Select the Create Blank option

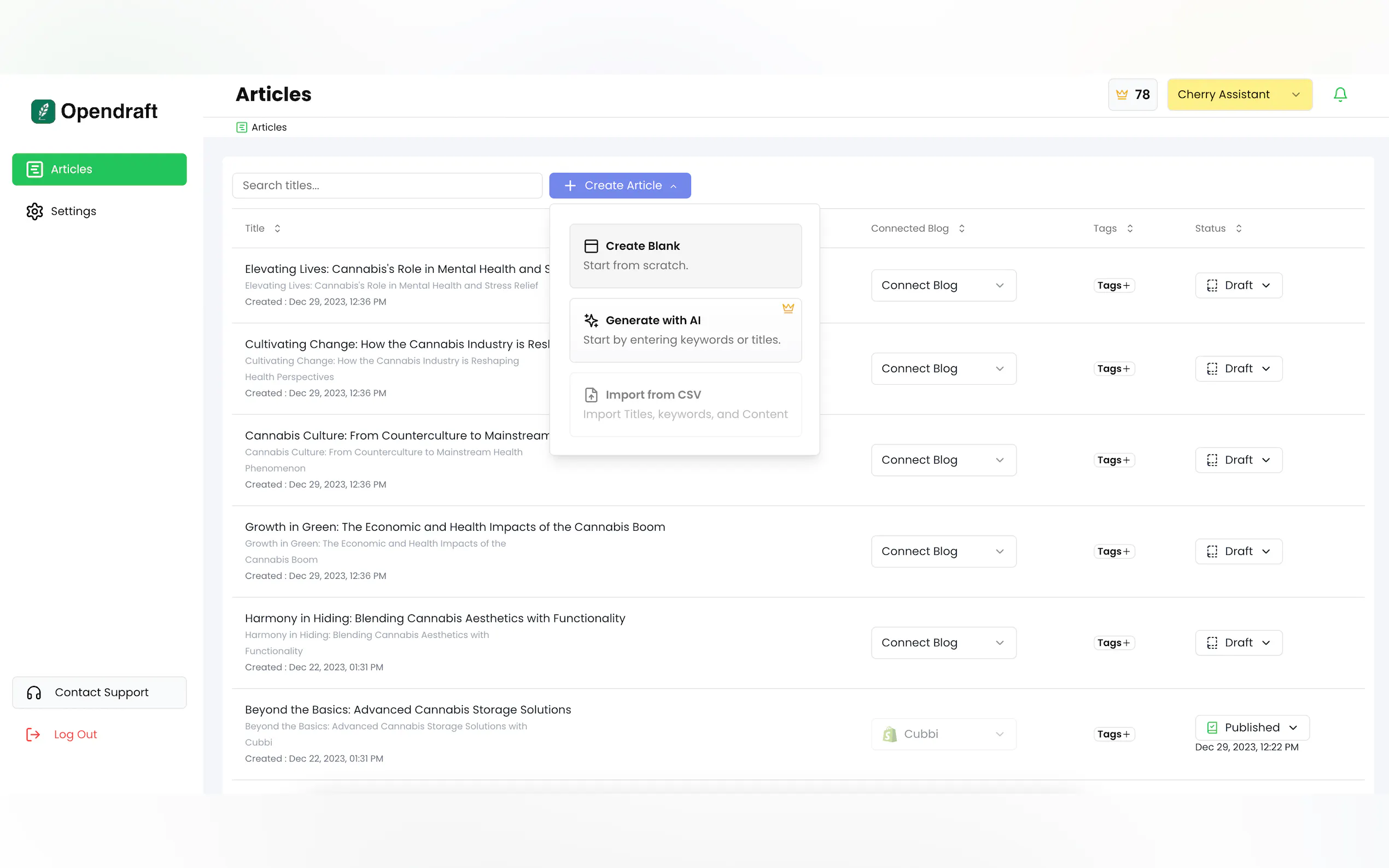685,255
